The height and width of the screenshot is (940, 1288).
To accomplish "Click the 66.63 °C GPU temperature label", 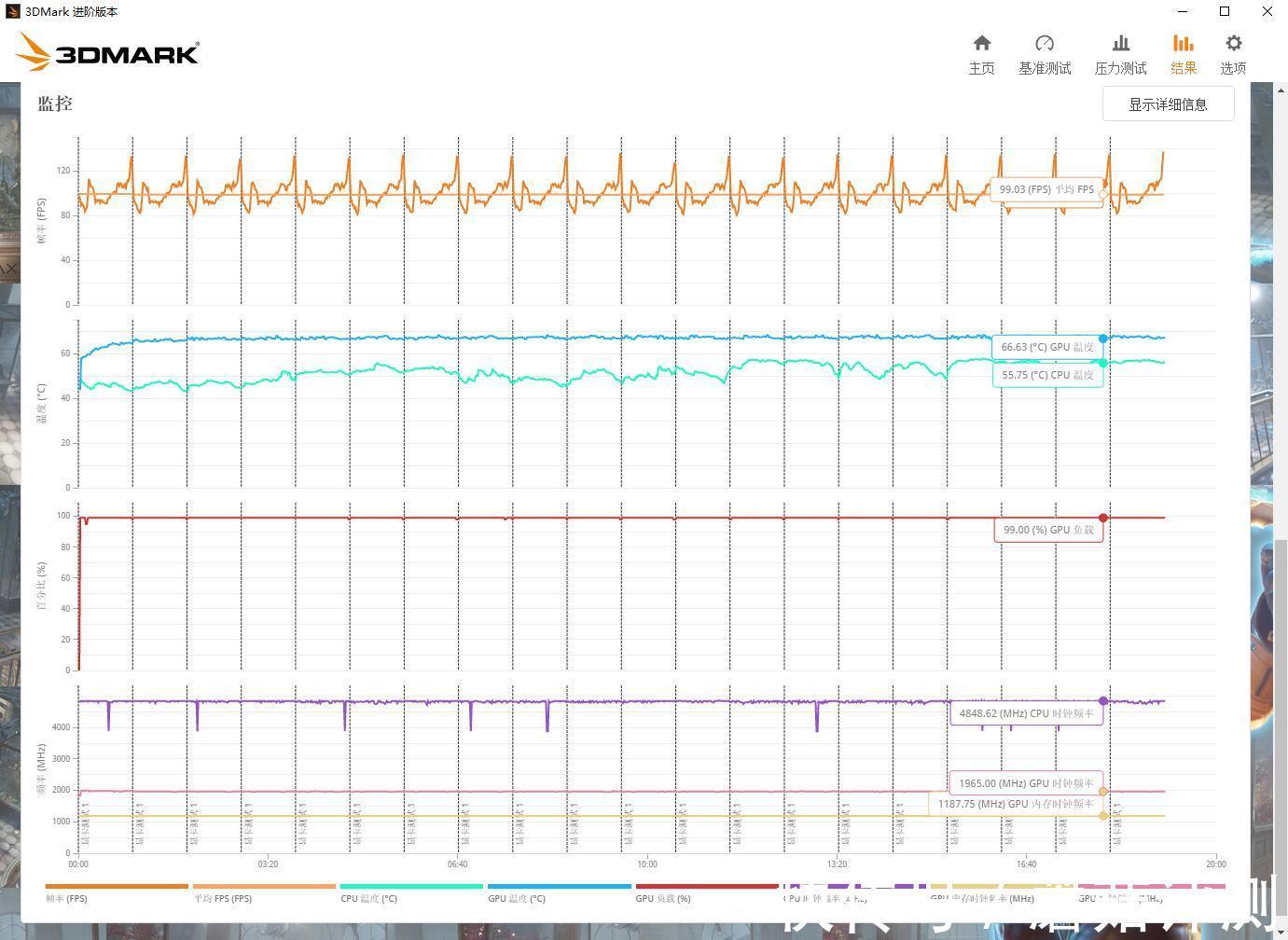I will (x=1047, y=347).
